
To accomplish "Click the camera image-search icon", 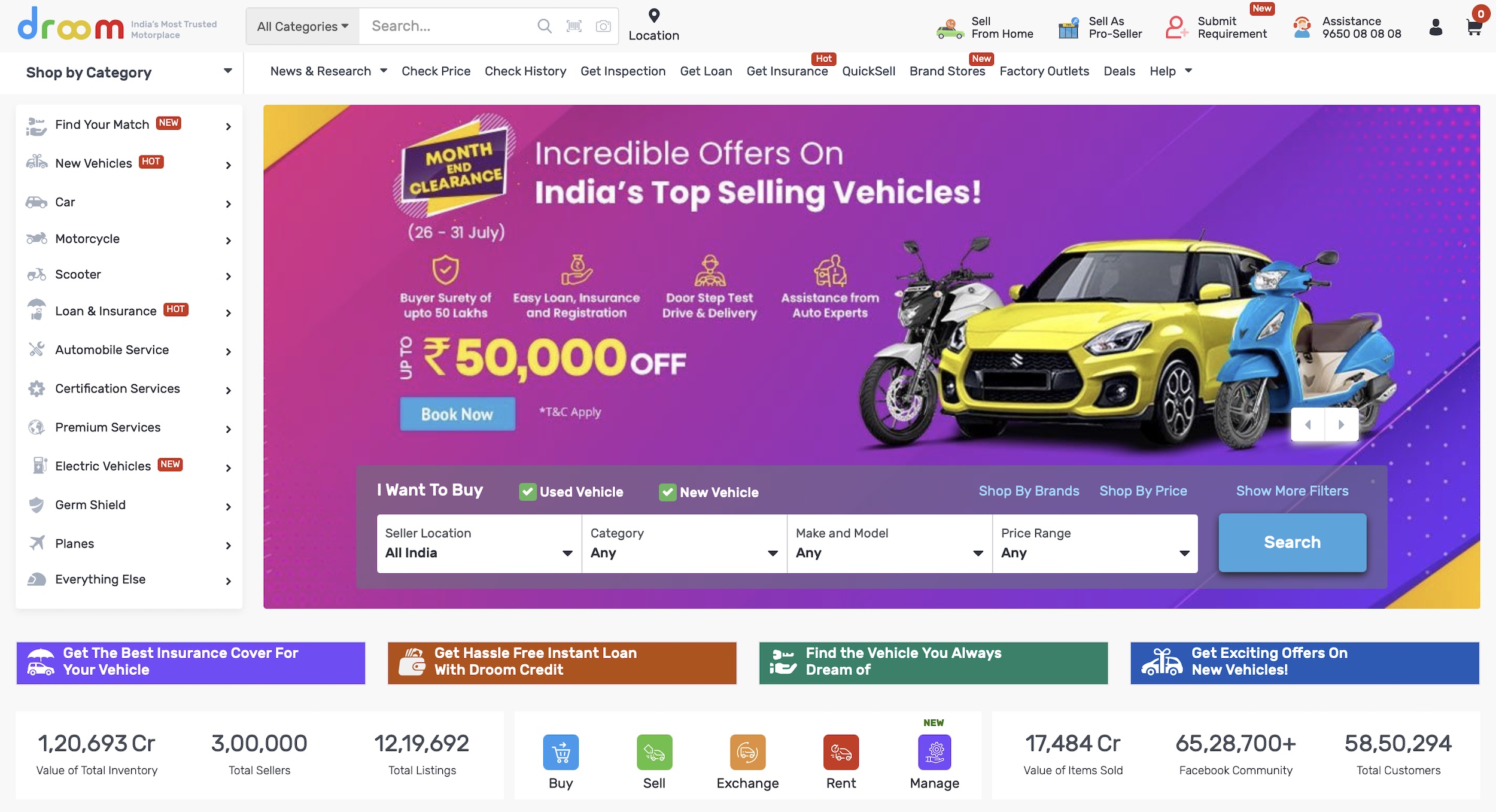I will click(603, 26).
